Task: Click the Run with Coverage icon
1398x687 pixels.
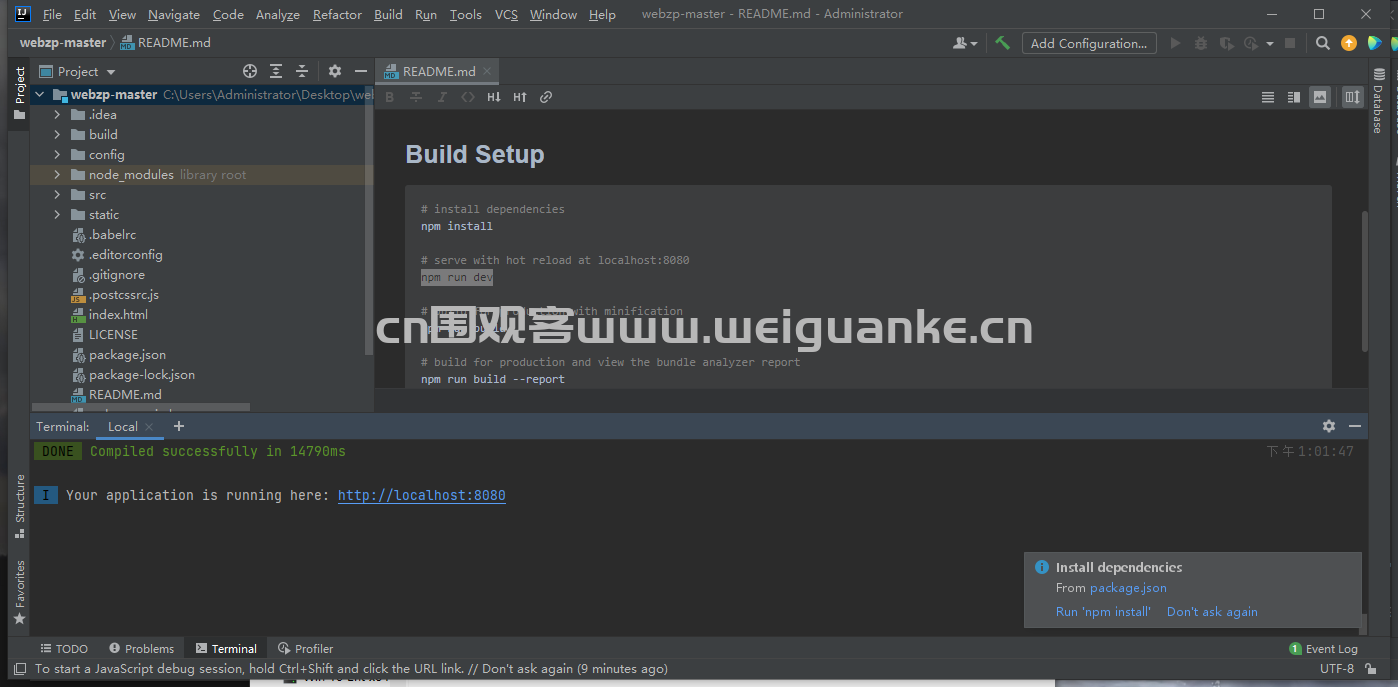Action: 1226,43
